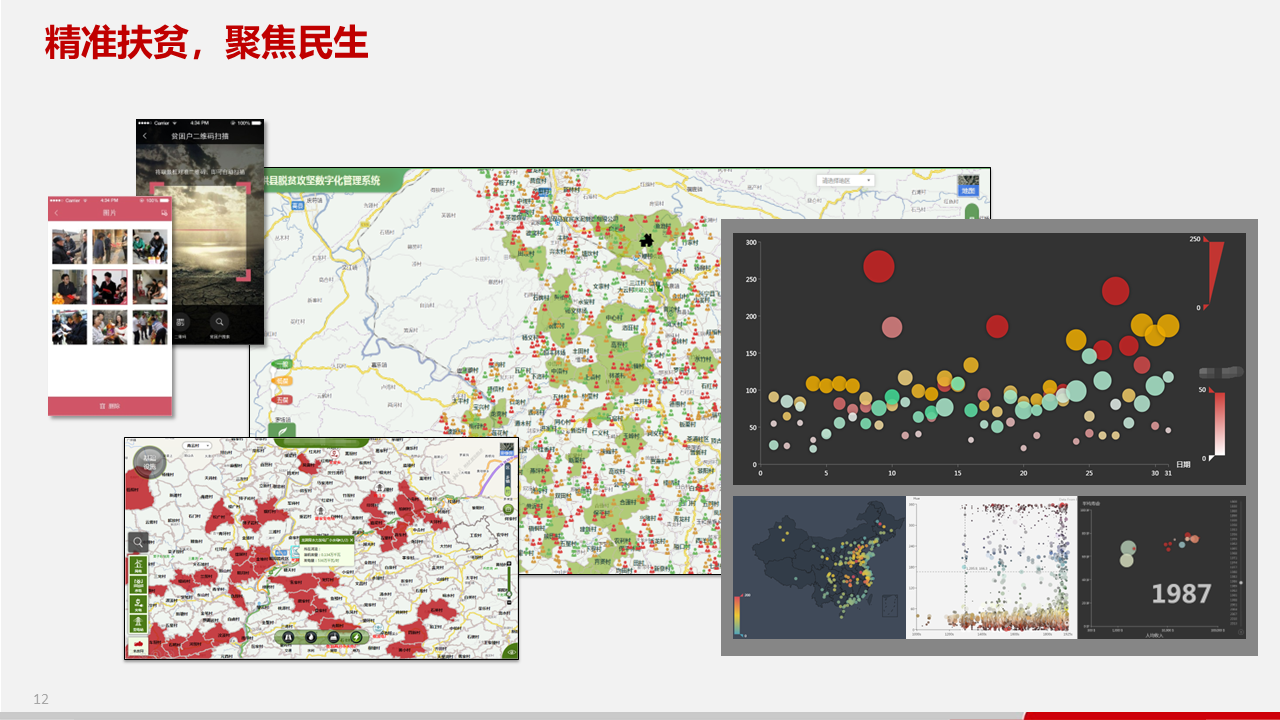This screenshot has height=720, width=1280.
Task: Tap the back arrow in the QR scanner screen
Action: pos(145,136)
